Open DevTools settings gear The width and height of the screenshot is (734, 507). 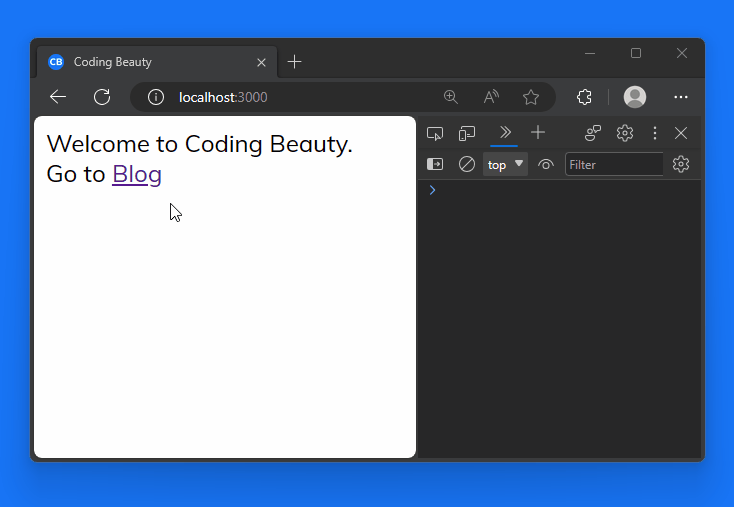625,133
